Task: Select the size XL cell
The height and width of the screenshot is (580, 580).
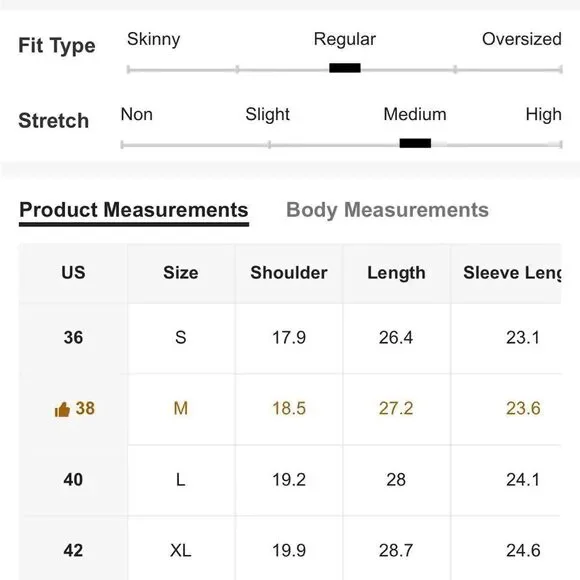Action: coord(181,550)
